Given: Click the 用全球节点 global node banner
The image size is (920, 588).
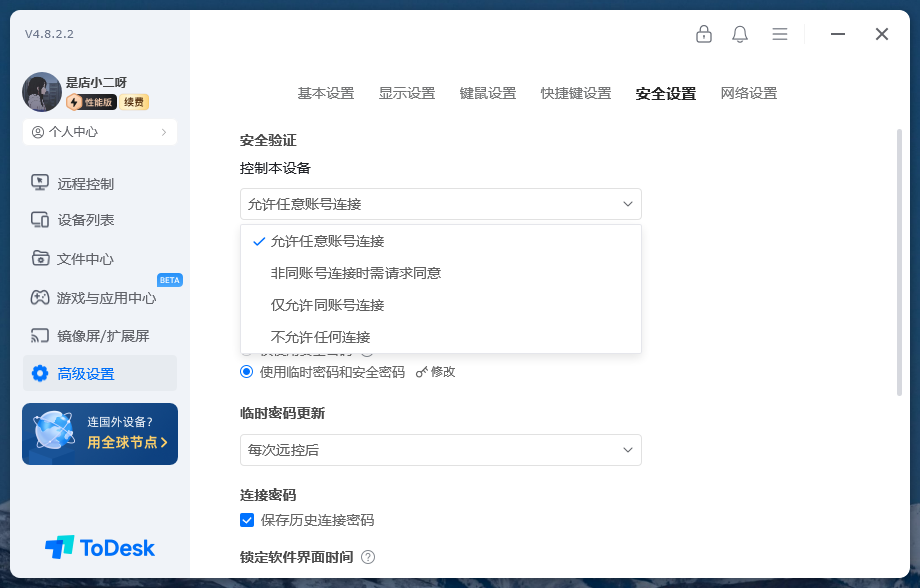Looking at the screenshot, I should click(x=100, y=434).
